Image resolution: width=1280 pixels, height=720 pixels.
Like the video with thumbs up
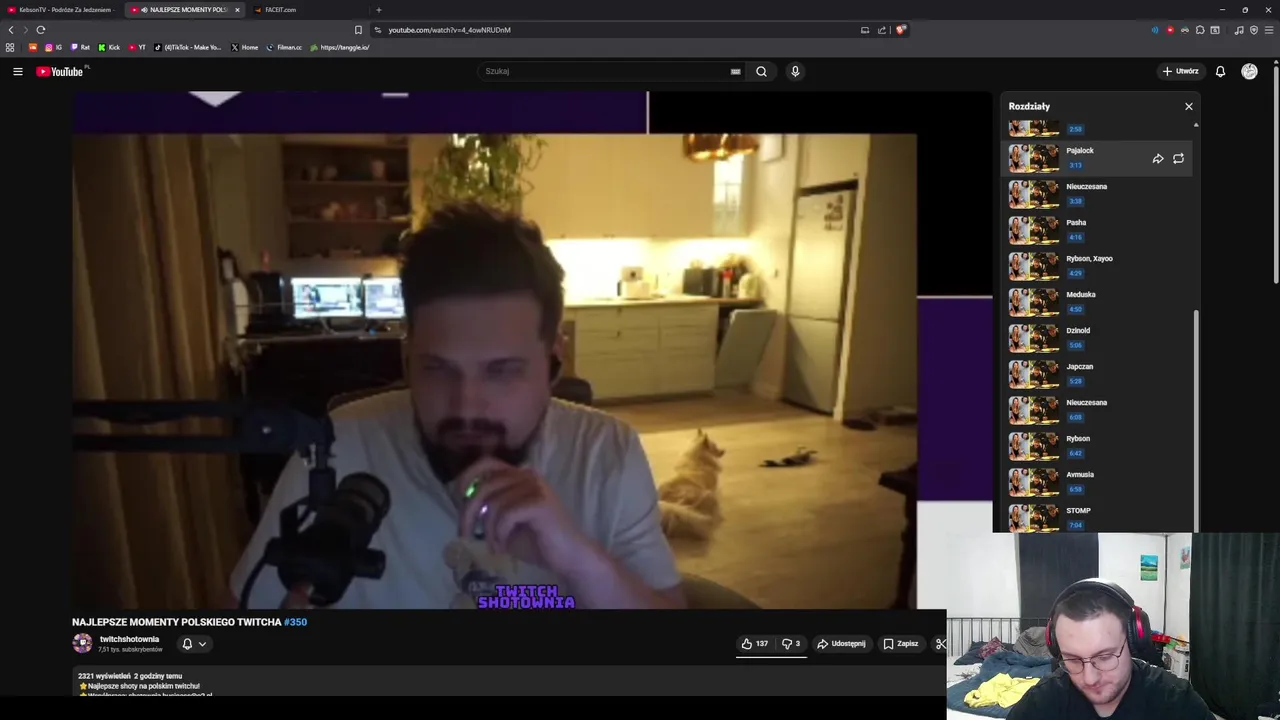[755, 644]
